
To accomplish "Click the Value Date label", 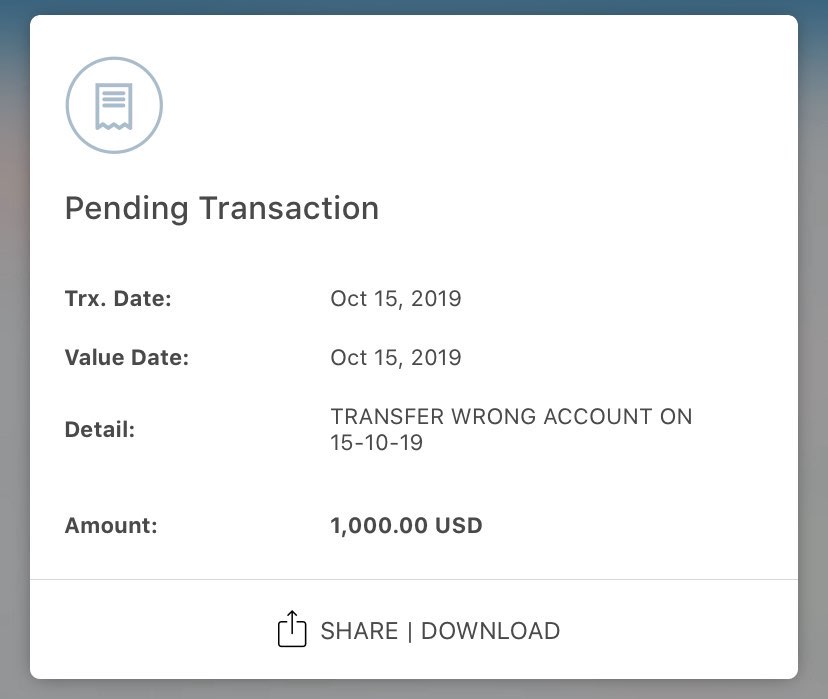I will (127, 357).
